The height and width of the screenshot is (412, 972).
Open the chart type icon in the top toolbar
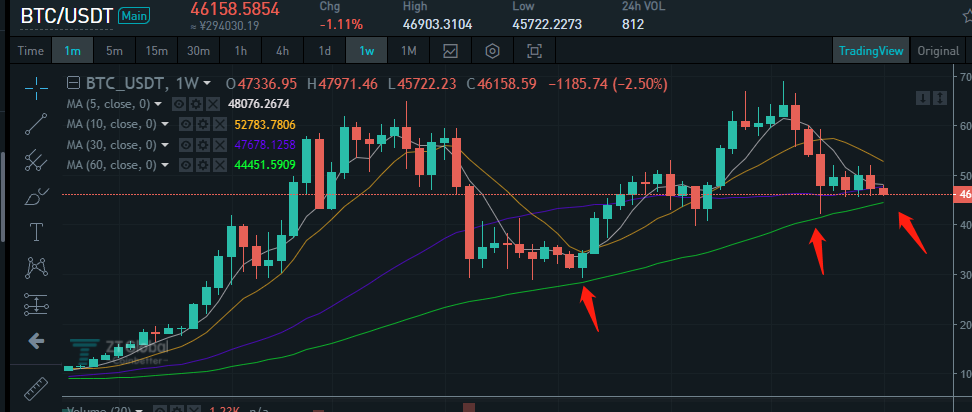point(450,51)
